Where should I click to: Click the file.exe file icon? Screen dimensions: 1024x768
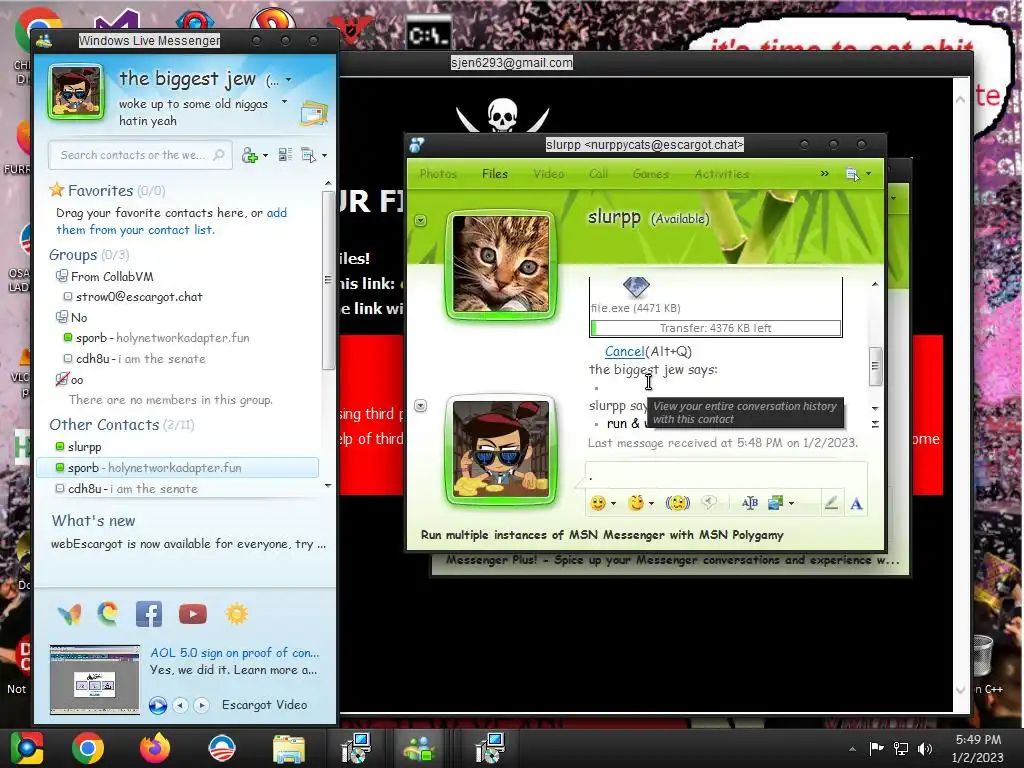(x=635, y=287)
